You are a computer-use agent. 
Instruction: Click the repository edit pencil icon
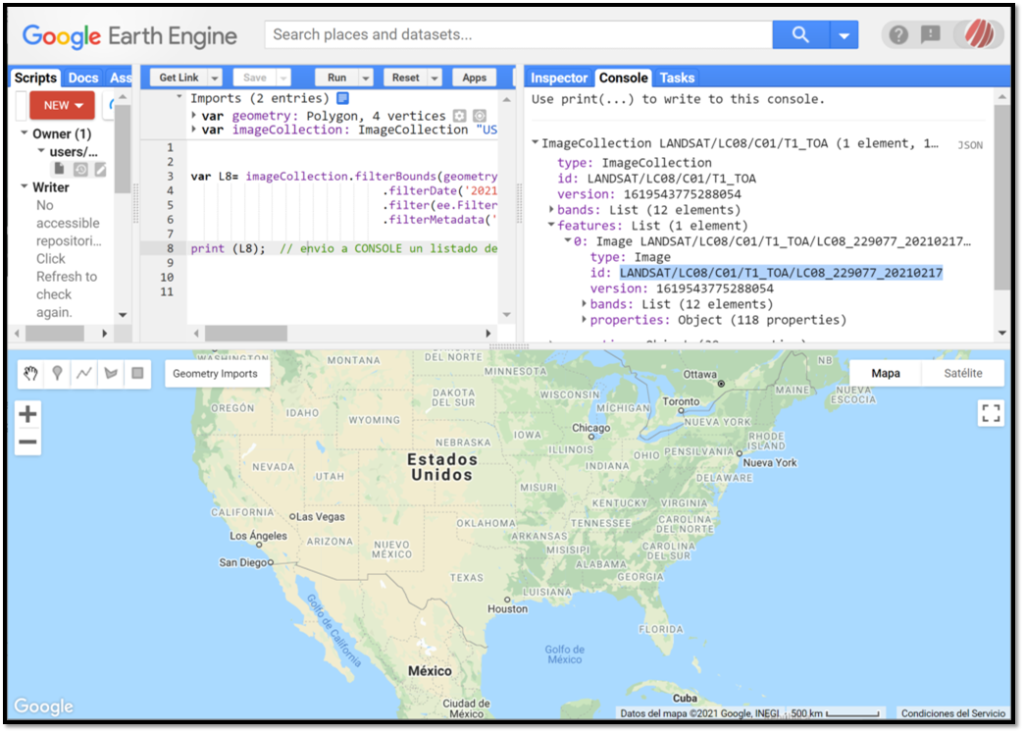[x=100, y=170]
